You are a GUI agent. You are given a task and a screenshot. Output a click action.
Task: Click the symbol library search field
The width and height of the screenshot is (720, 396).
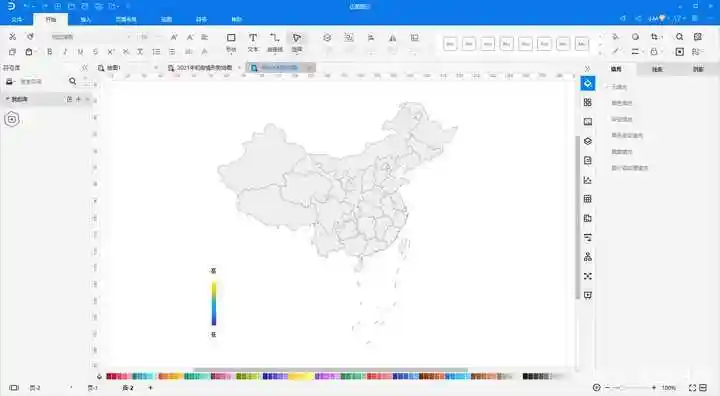click(42, 81)
